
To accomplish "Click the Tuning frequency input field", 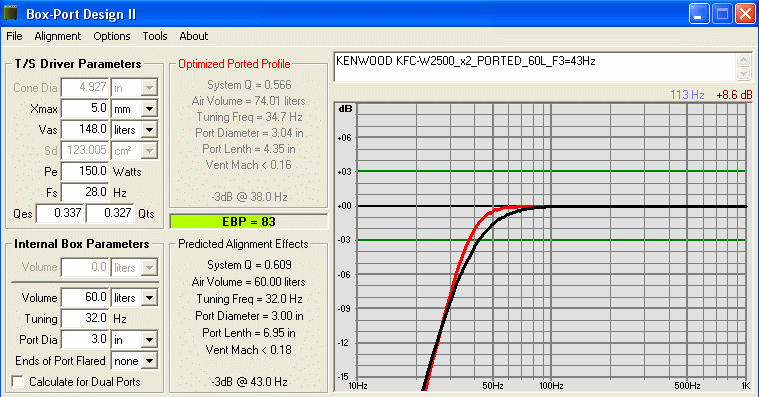I will 85,318.
